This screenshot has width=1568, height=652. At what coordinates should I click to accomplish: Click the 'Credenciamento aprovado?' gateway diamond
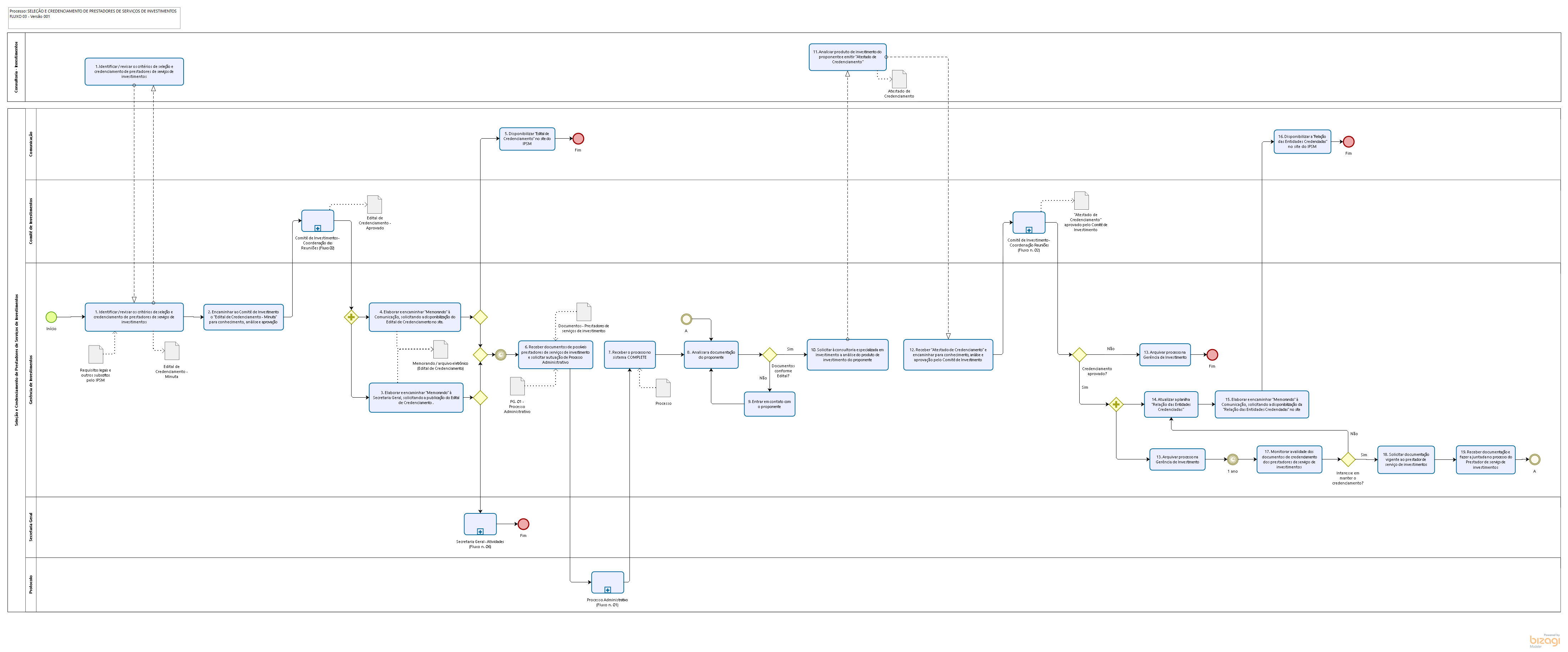click(x=1079, y=355)
